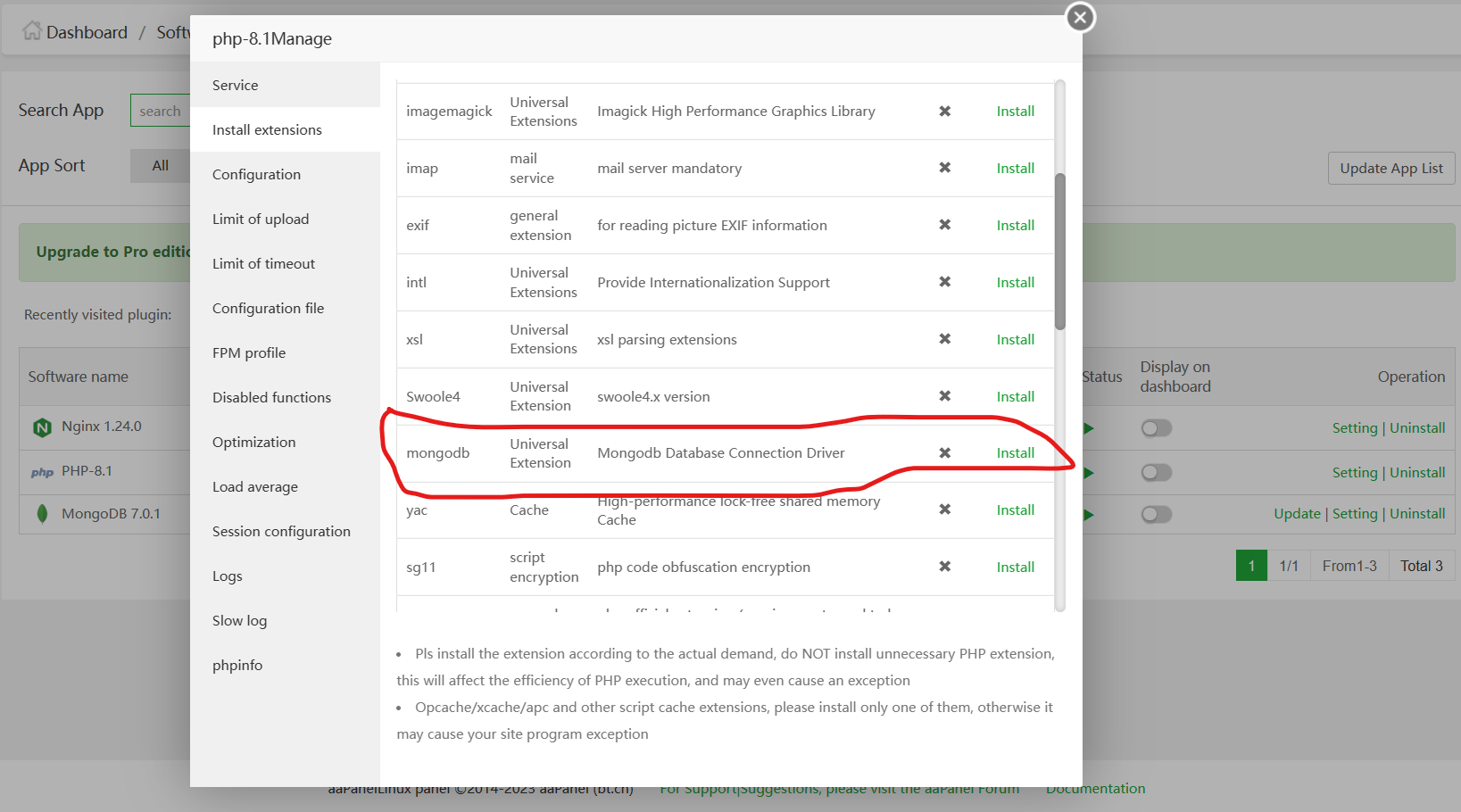The image size is (1461, 812).
Task: Click the PHP logo icon
Action: click(42, 472)
